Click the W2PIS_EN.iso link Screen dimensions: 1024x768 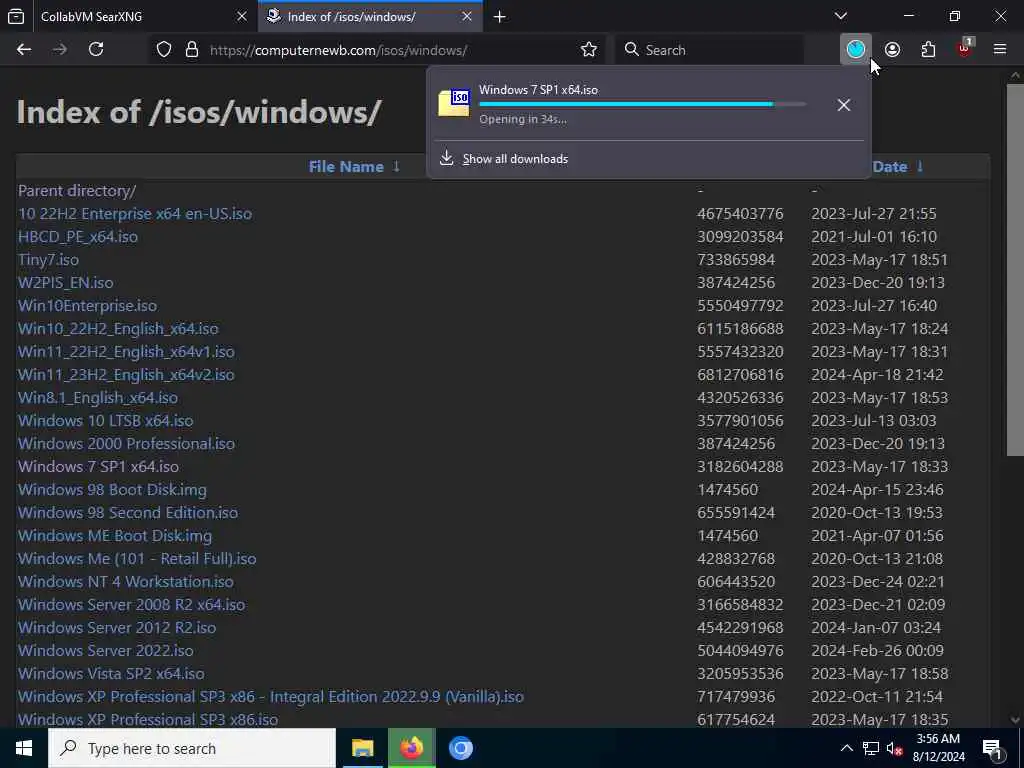[x=65, y=282]
